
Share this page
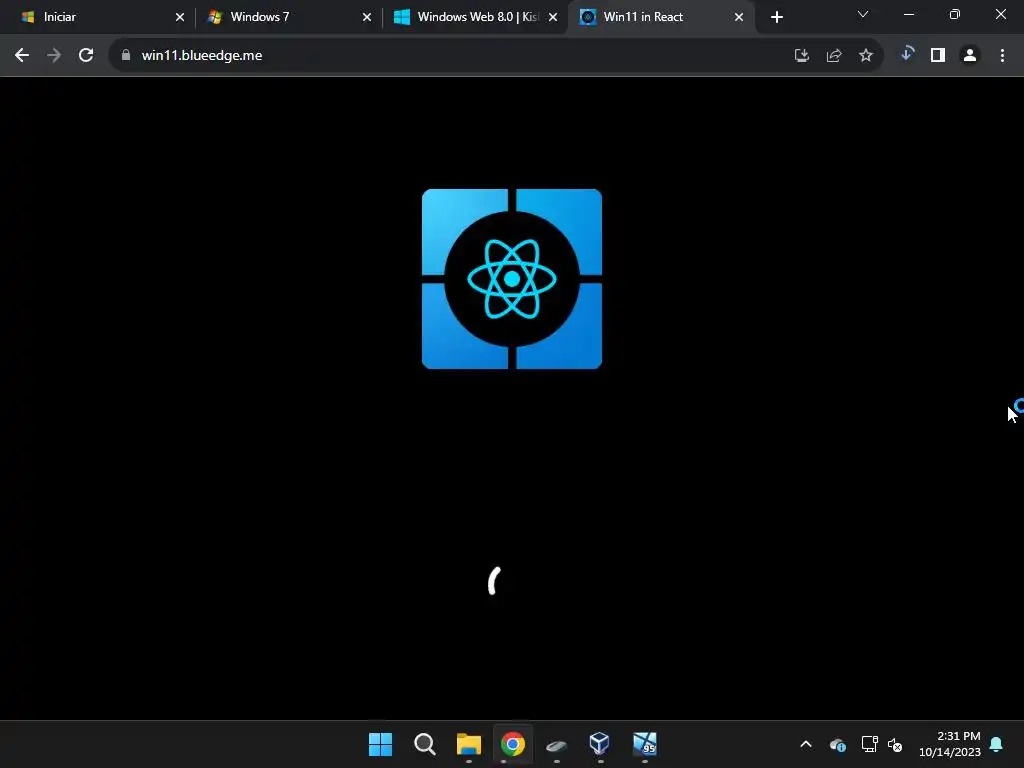tap(834, 56)
